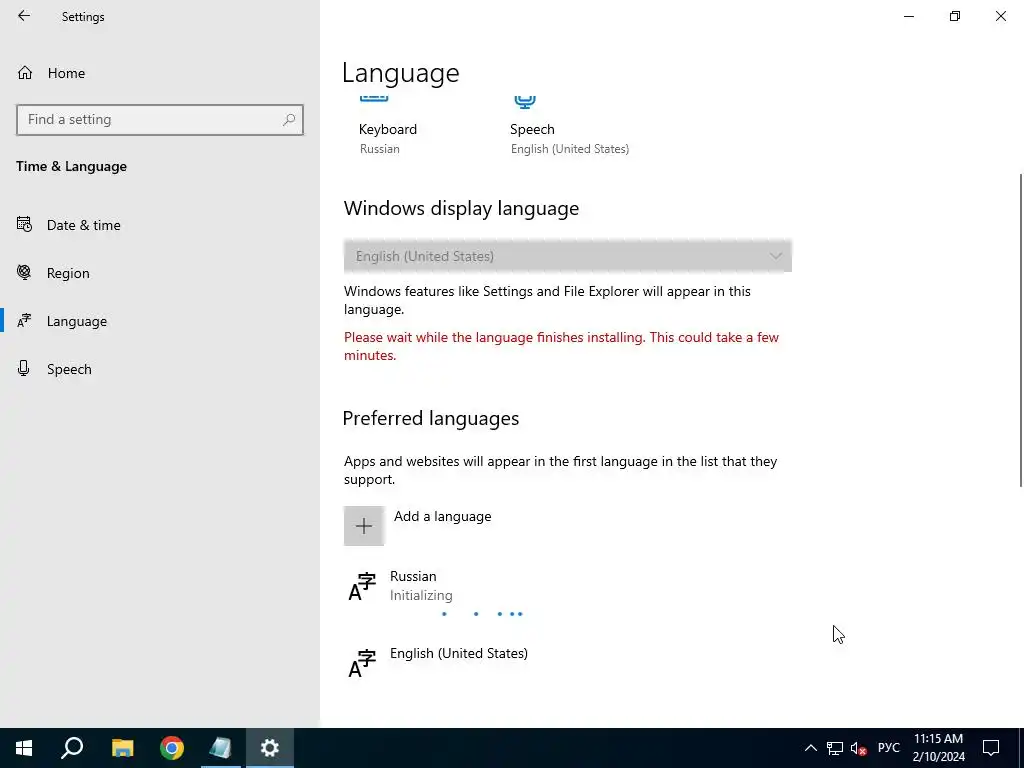
Task: Launch Google Chrome from taskbar
Action: pos(172,748)
